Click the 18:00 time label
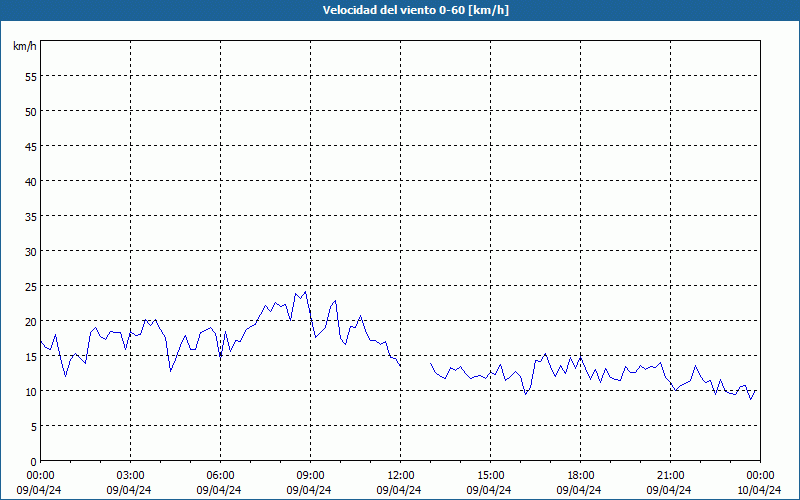The width and height of the screenshot is (800, 500). click(x=581, y=476)
